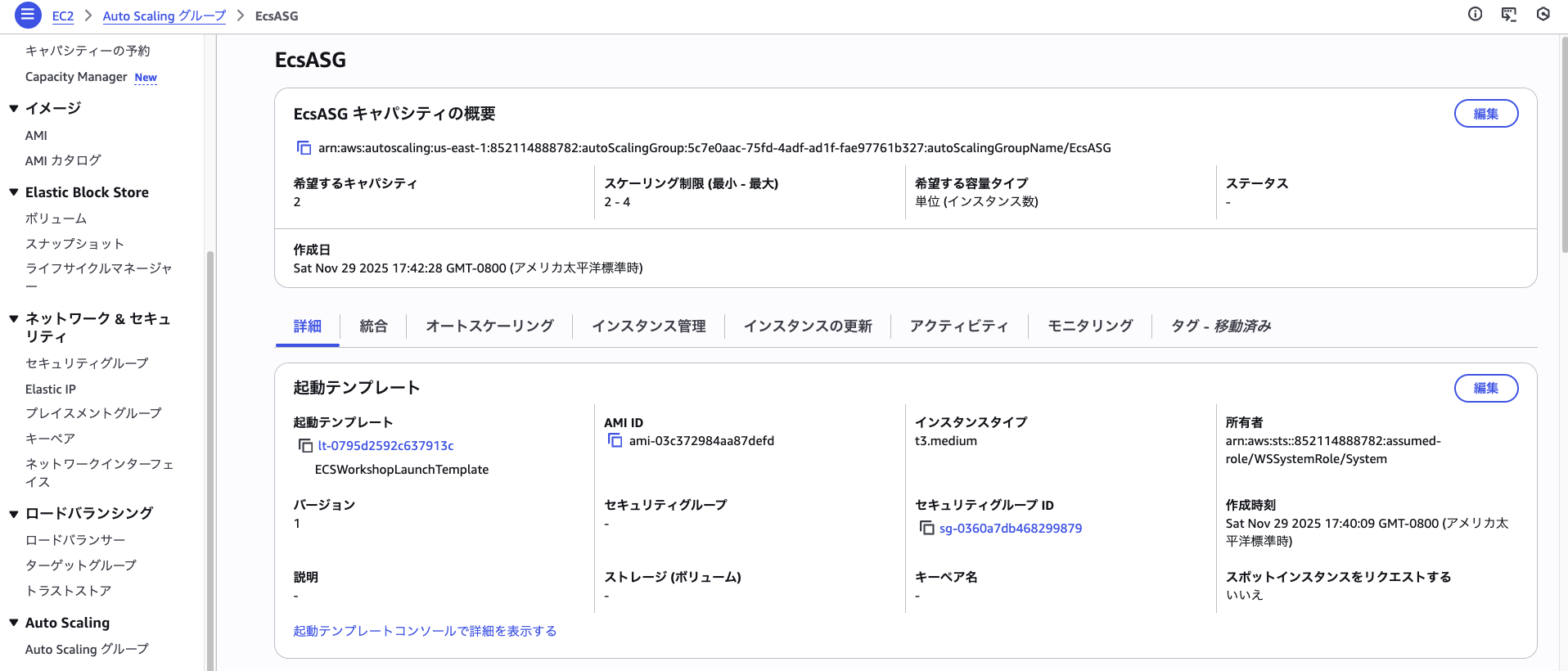Copy the launch template ID
This screenshot has height=671, width=1568.
[x=305, y=446]
